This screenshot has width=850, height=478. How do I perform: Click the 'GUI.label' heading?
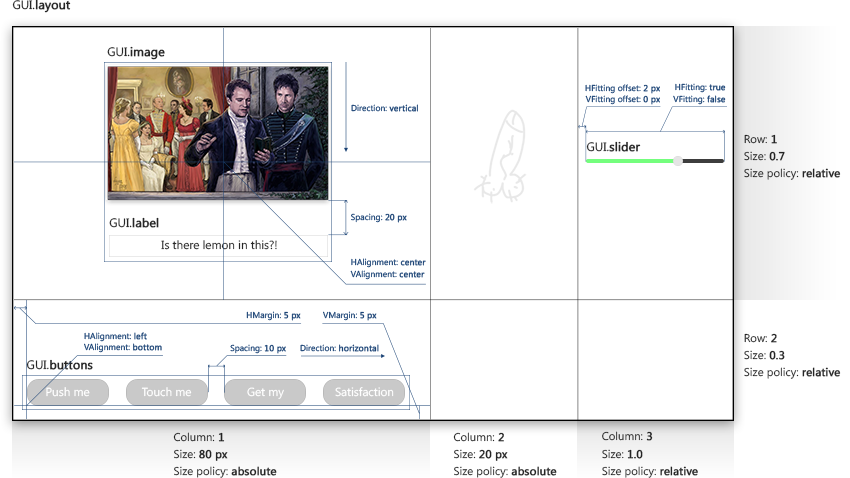(x=134, y=223)
